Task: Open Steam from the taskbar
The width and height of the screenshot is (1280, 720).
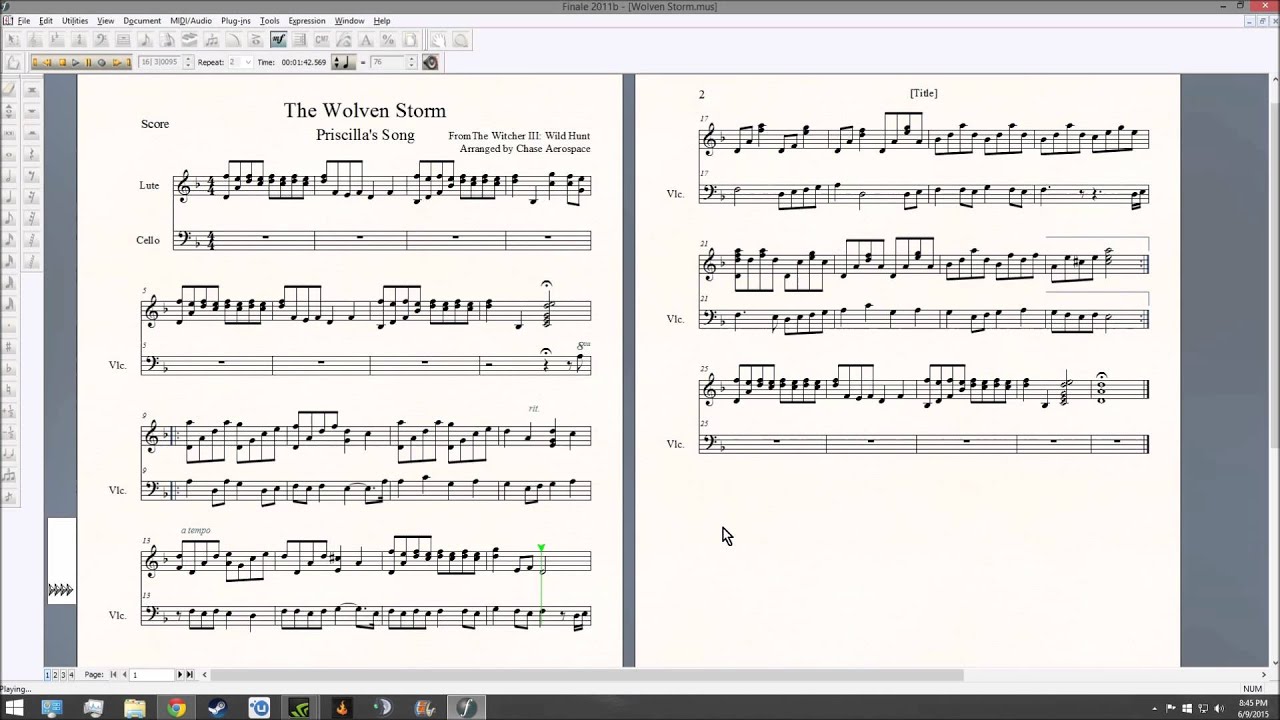Action: click(218, 708)
